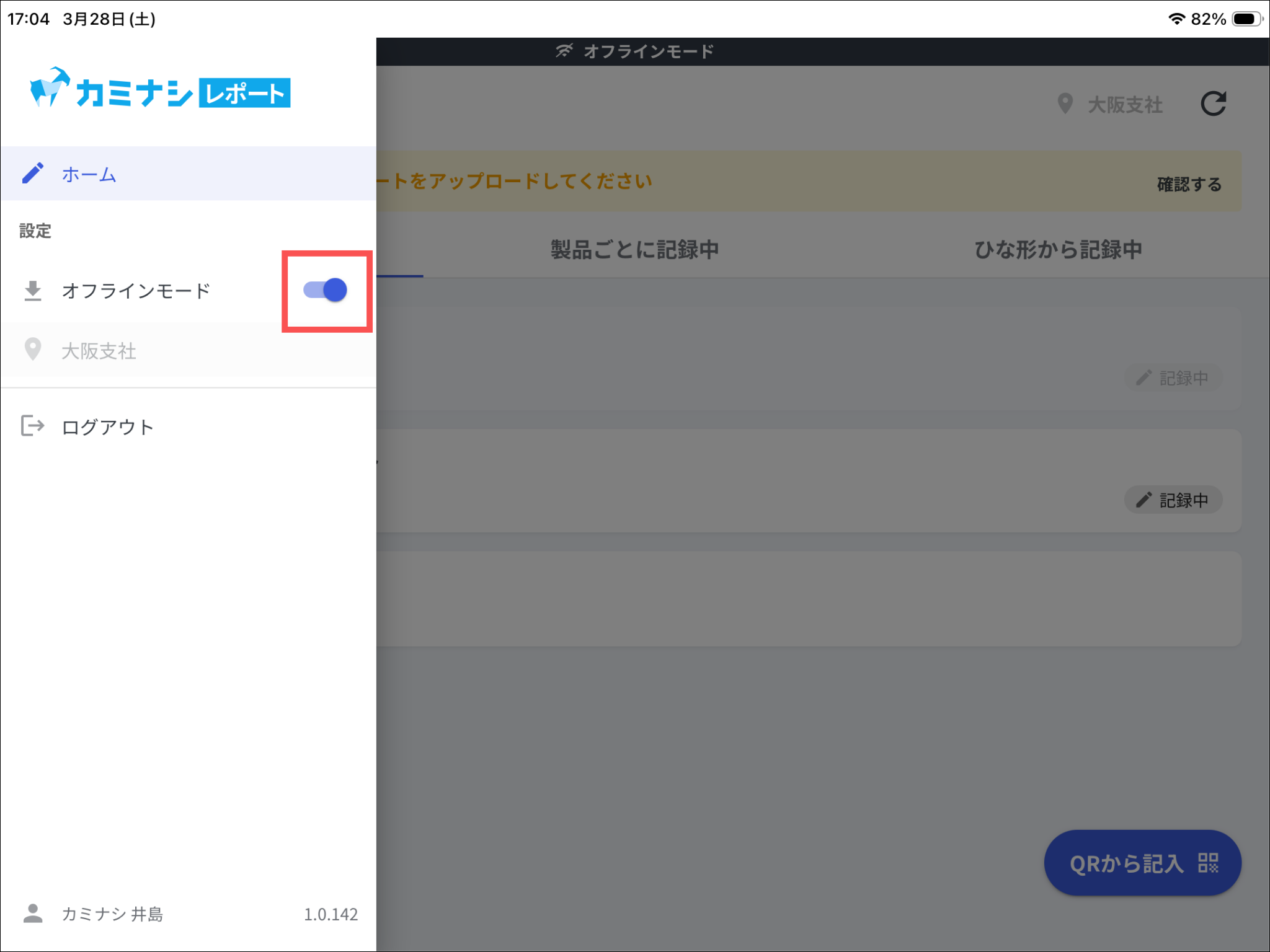The image size is (1270, 952).
Task: Tap the QRから記入 button
Action: 1142,863
